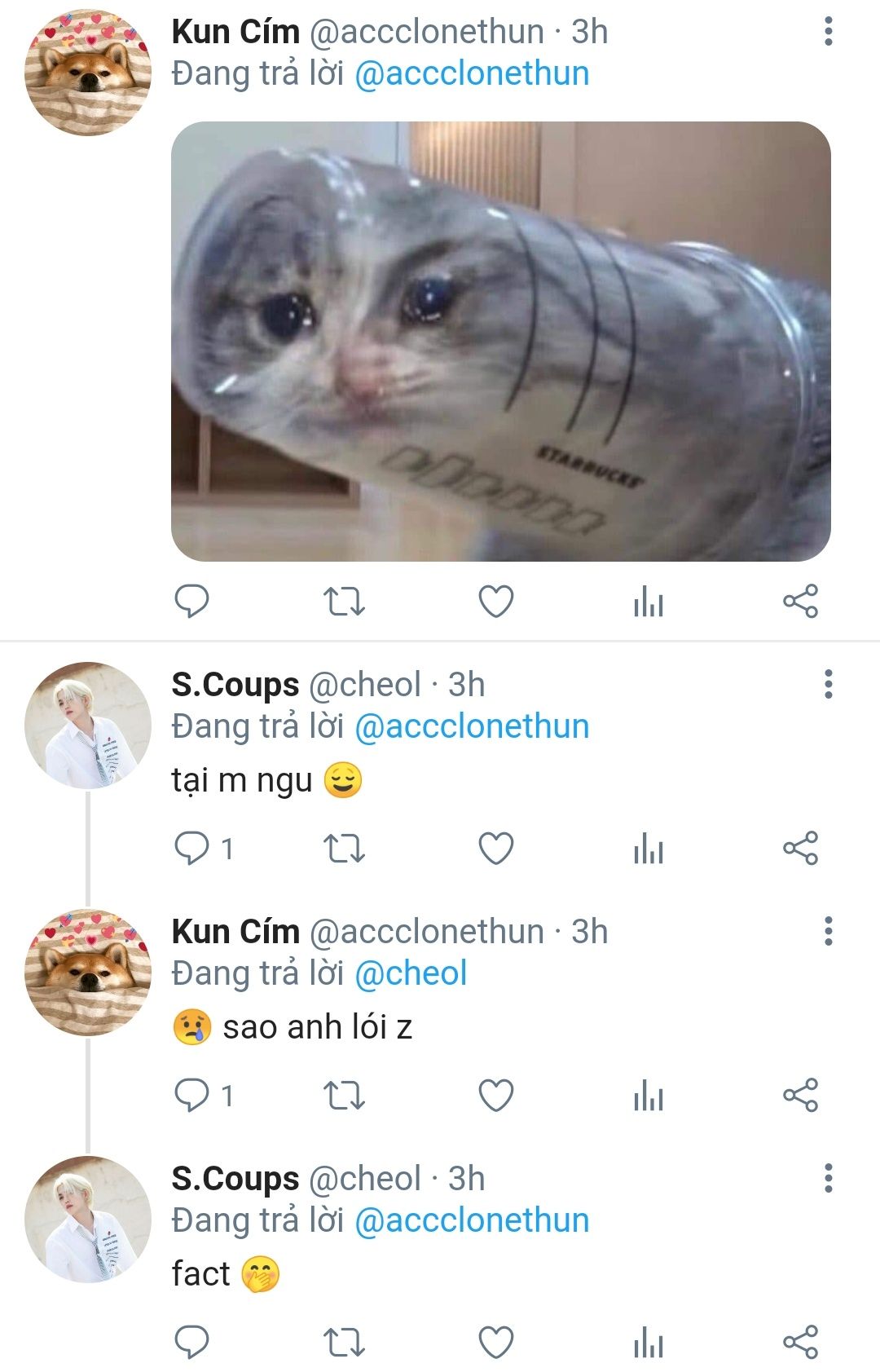
Task: View analytics of the "fact" tweet
Action: 649,1343
